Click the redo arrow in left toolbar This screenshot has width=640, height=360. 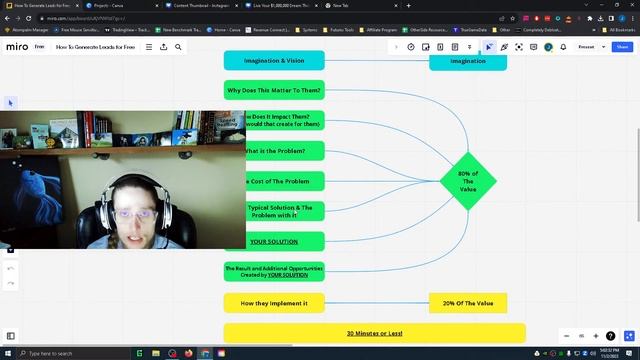coord(11,283)
